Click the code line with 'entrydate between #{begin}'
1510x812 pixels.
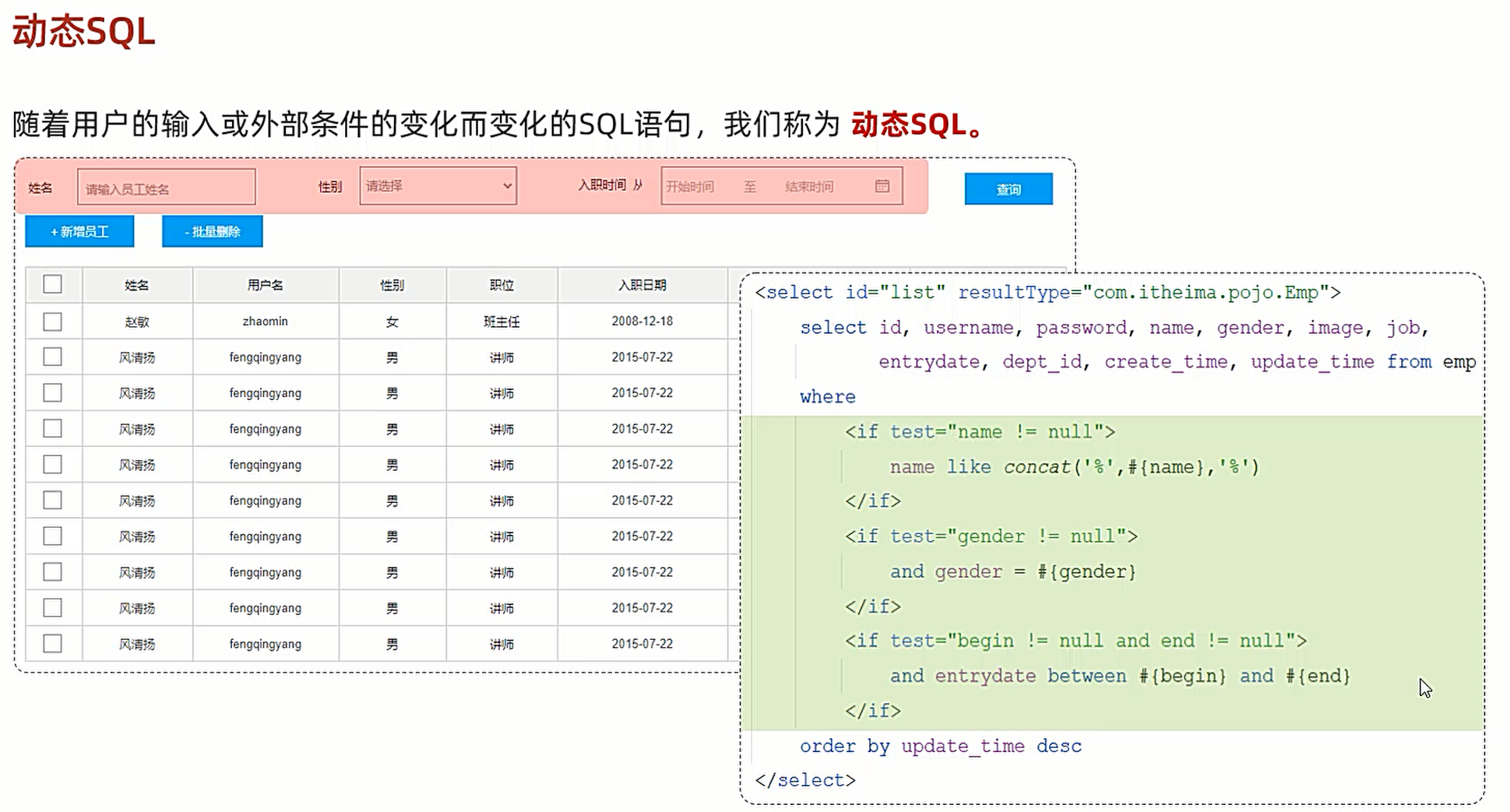1120,676
